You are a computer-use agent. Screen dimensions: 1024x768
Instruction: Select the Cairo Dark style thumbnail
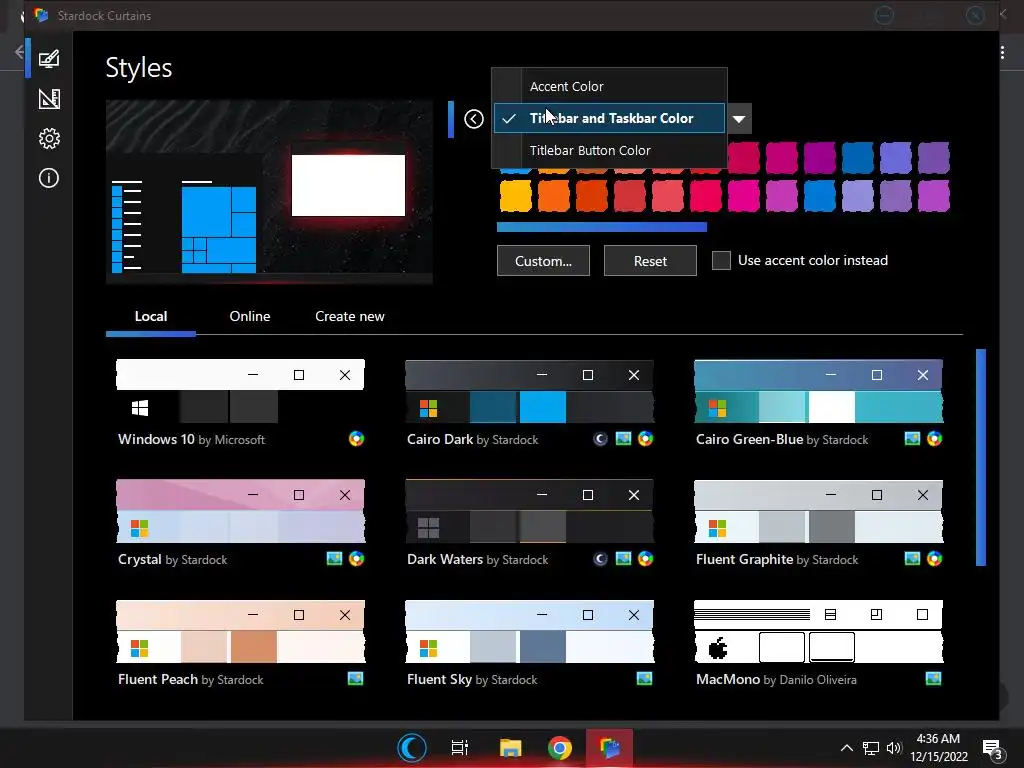530,391
